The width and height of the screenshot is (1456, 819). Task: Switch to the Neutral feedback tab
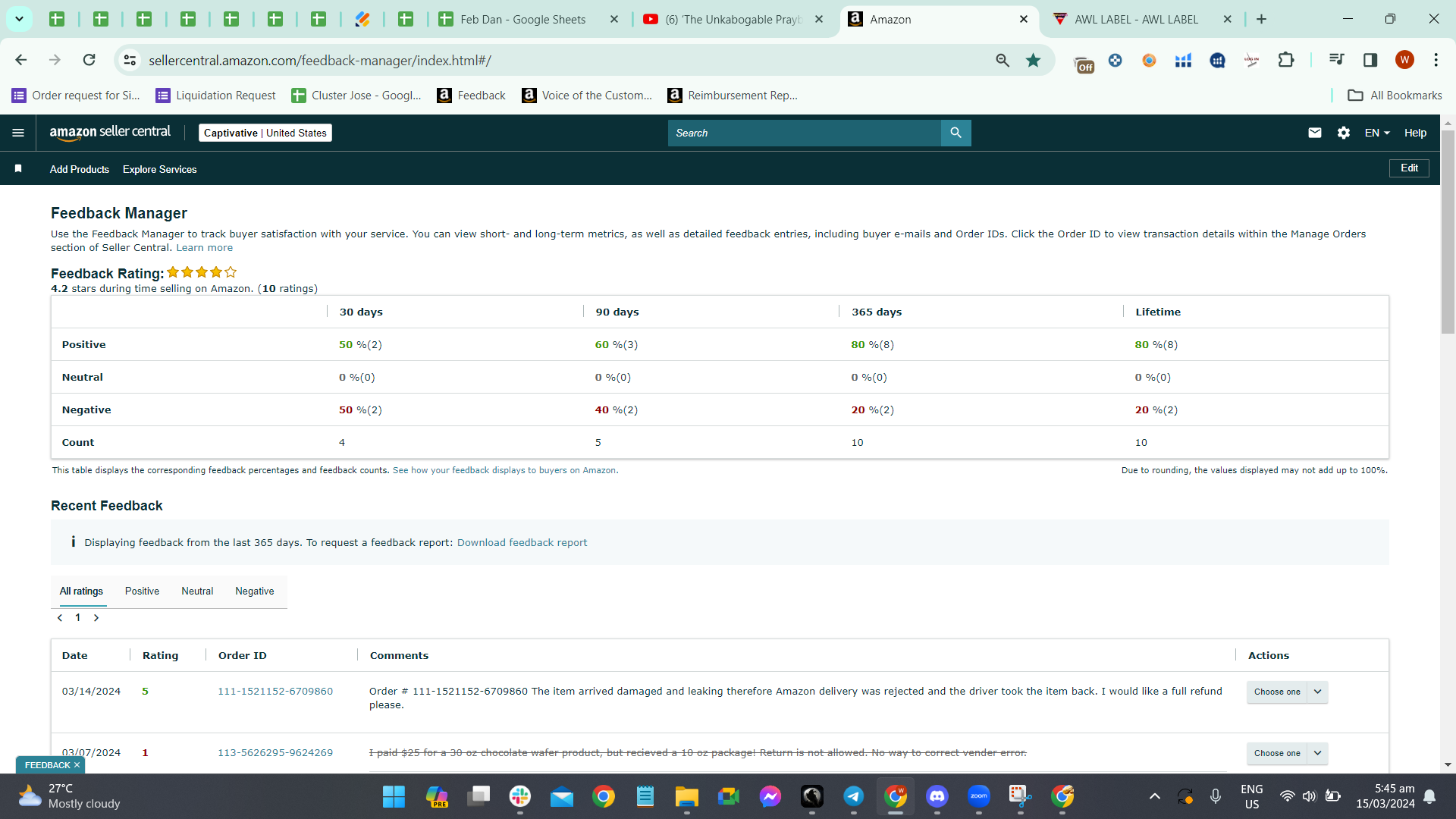pos(197,591)
